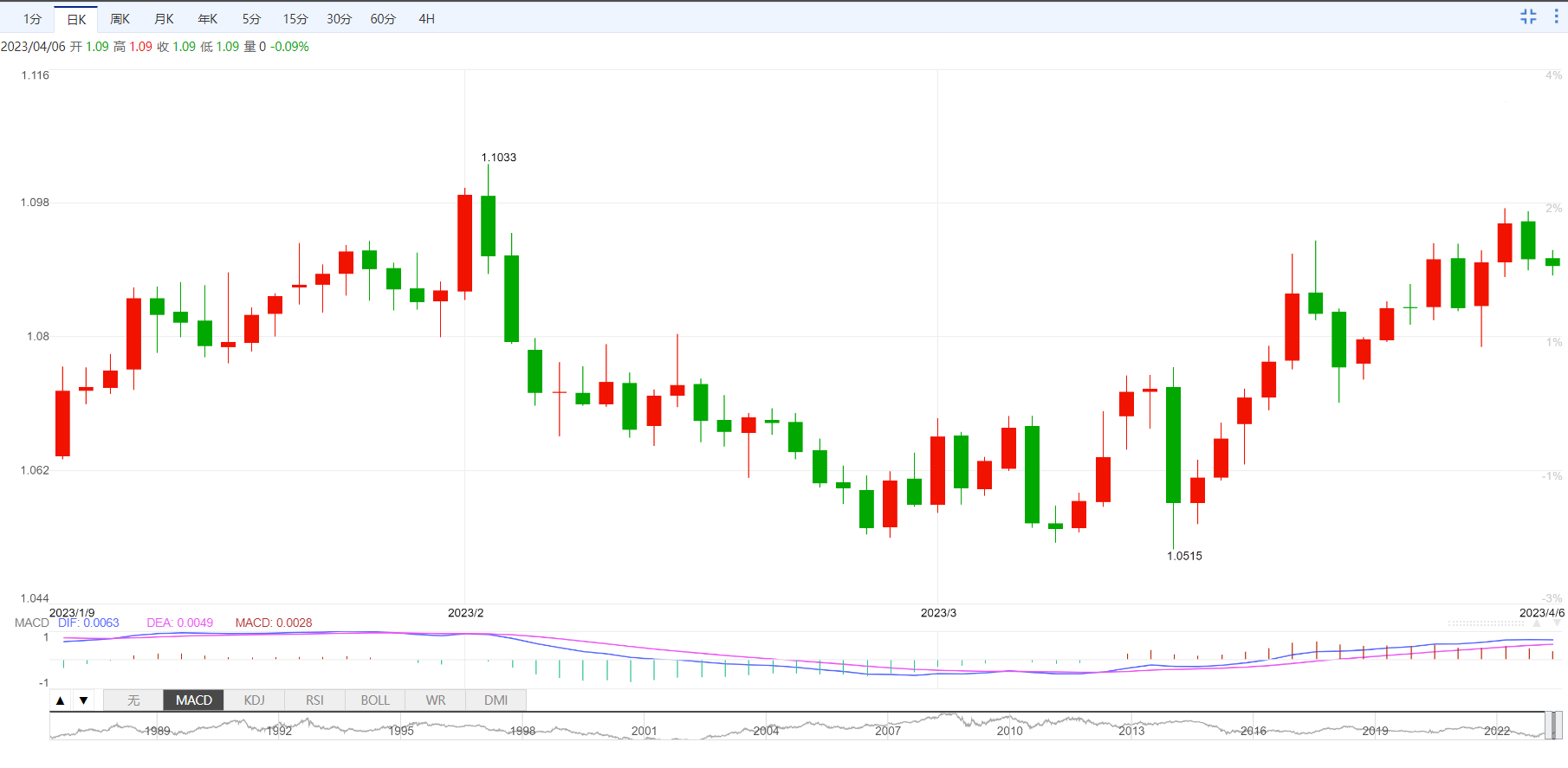Click the gray down triangle above MACD panel
Viewport: 1568px width, 768px height.
[1557, 623]
